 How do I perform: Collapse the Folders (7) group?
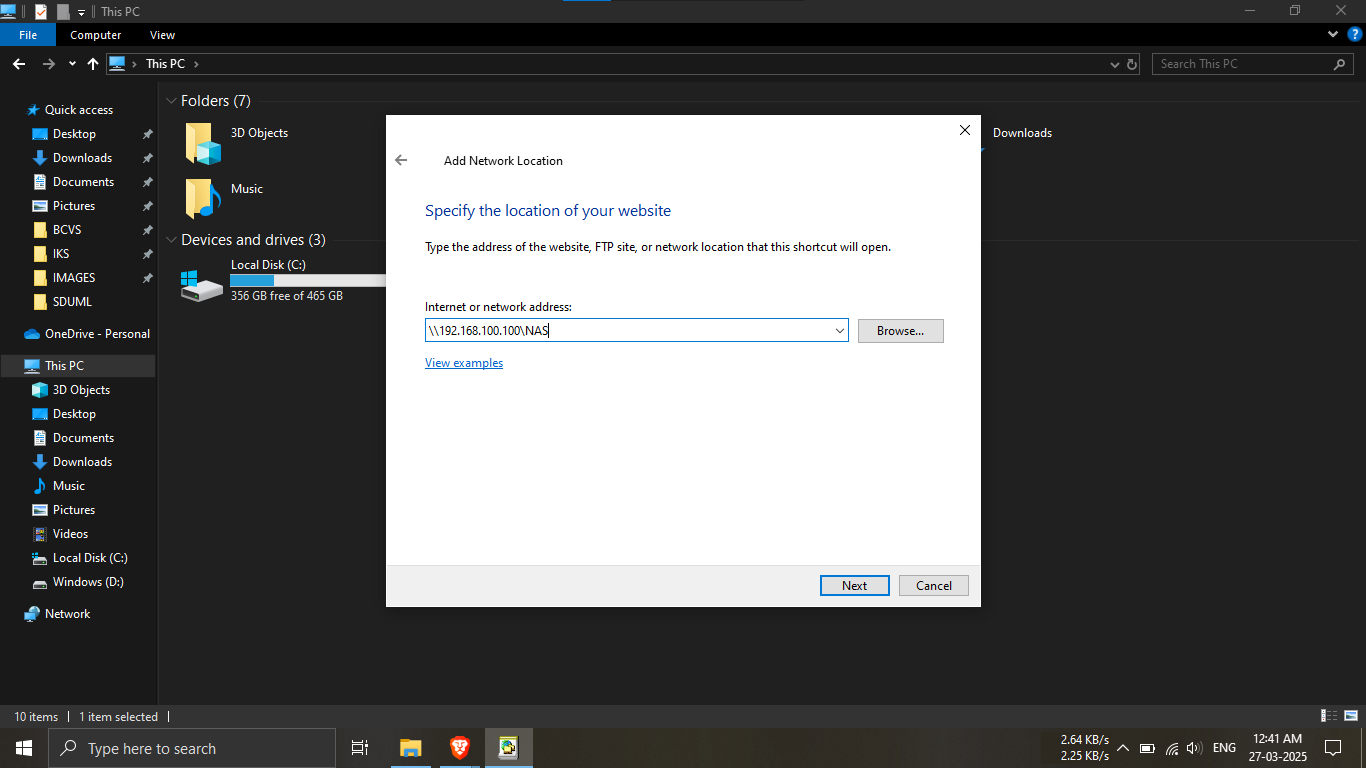pos(171,101)
